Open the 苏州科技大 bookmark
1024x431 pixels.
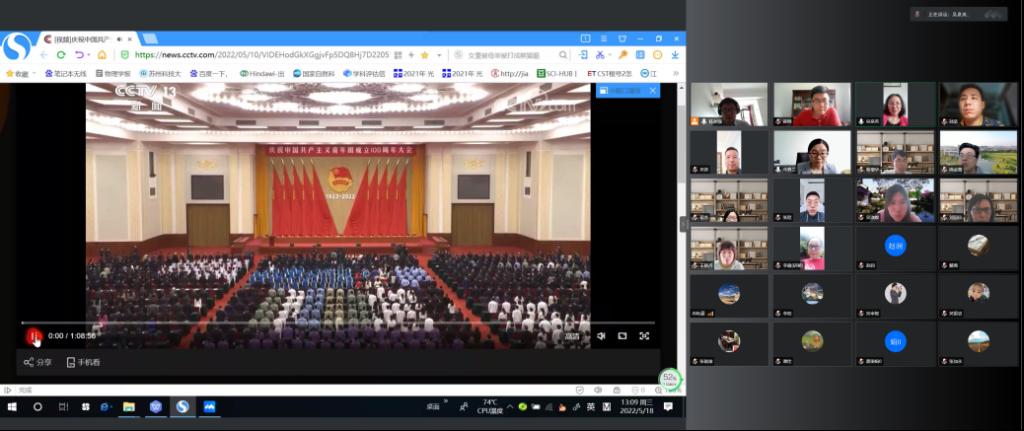[x=160, y=74]
